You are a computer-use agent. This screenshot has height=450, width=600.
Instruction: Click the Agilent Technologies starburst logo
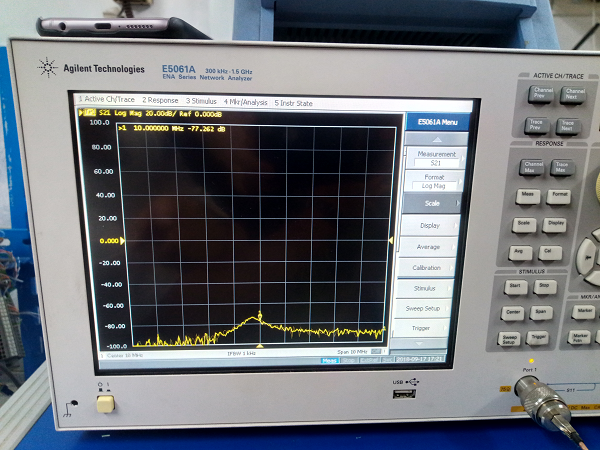(x=48, y=67)
